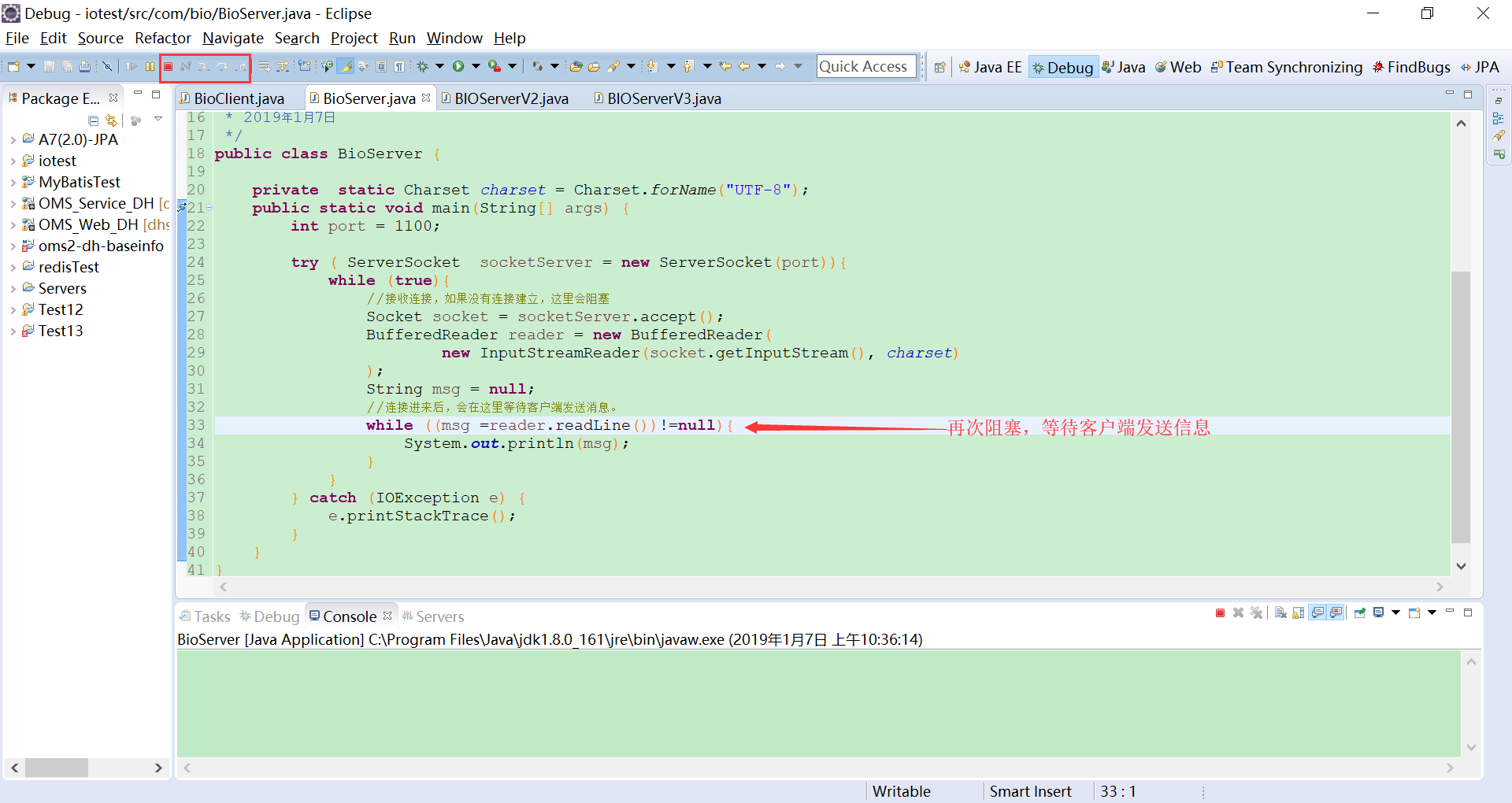Switch to Java EE perspective
This screenshot has height=803, width=1512.
tap(991, 67)
